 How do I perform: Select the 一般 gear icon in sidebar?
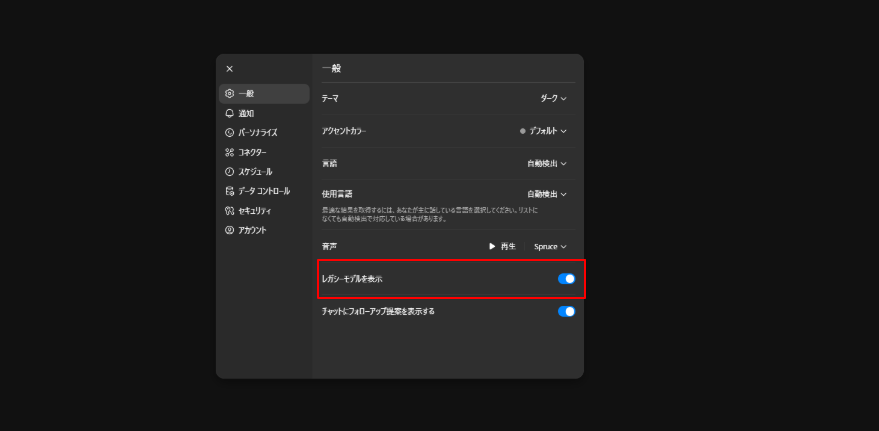tap(229, 94)
